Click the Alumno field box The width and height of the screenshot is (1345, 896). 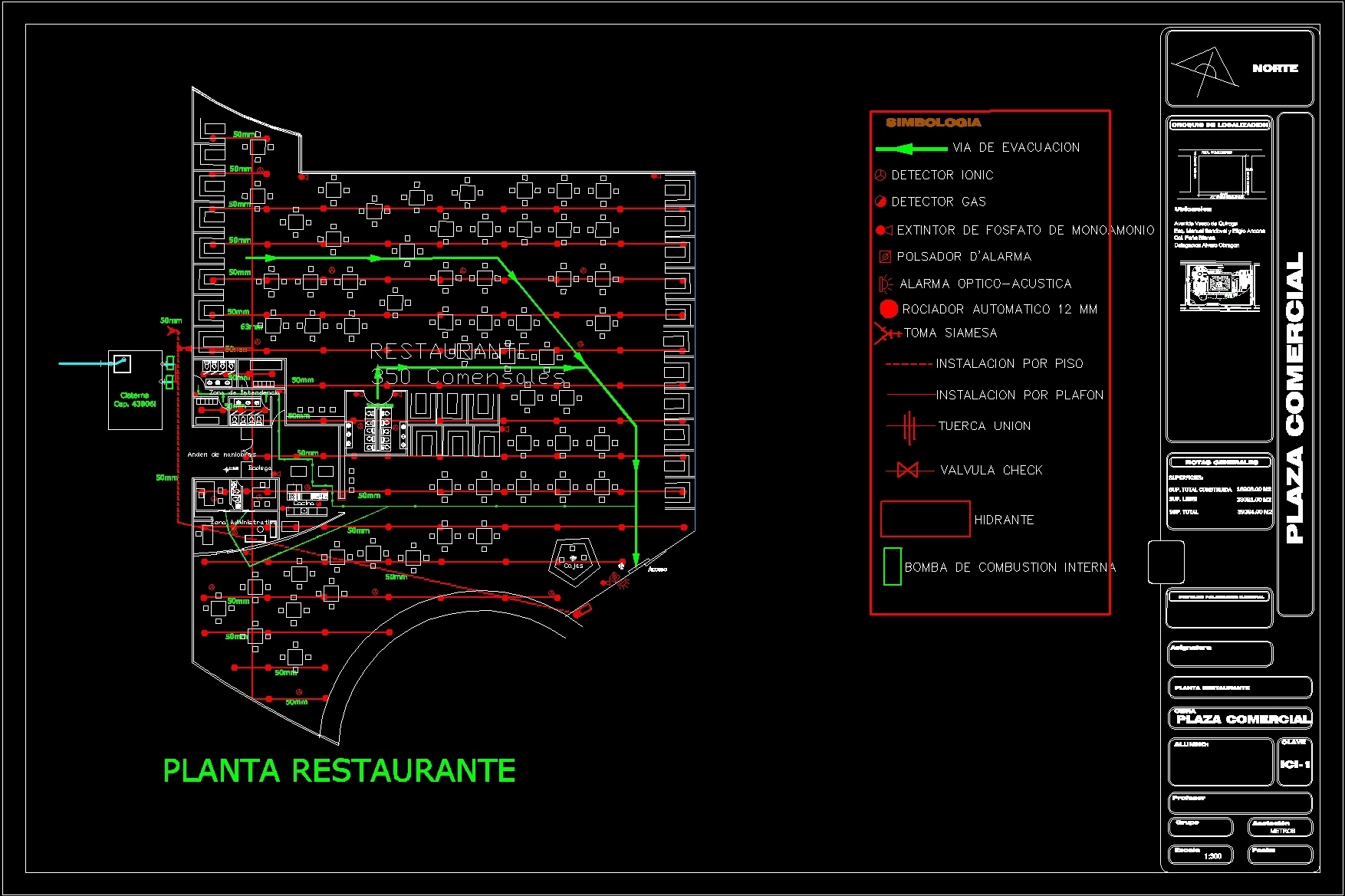pyautogui.click(x=1221, y=762)
